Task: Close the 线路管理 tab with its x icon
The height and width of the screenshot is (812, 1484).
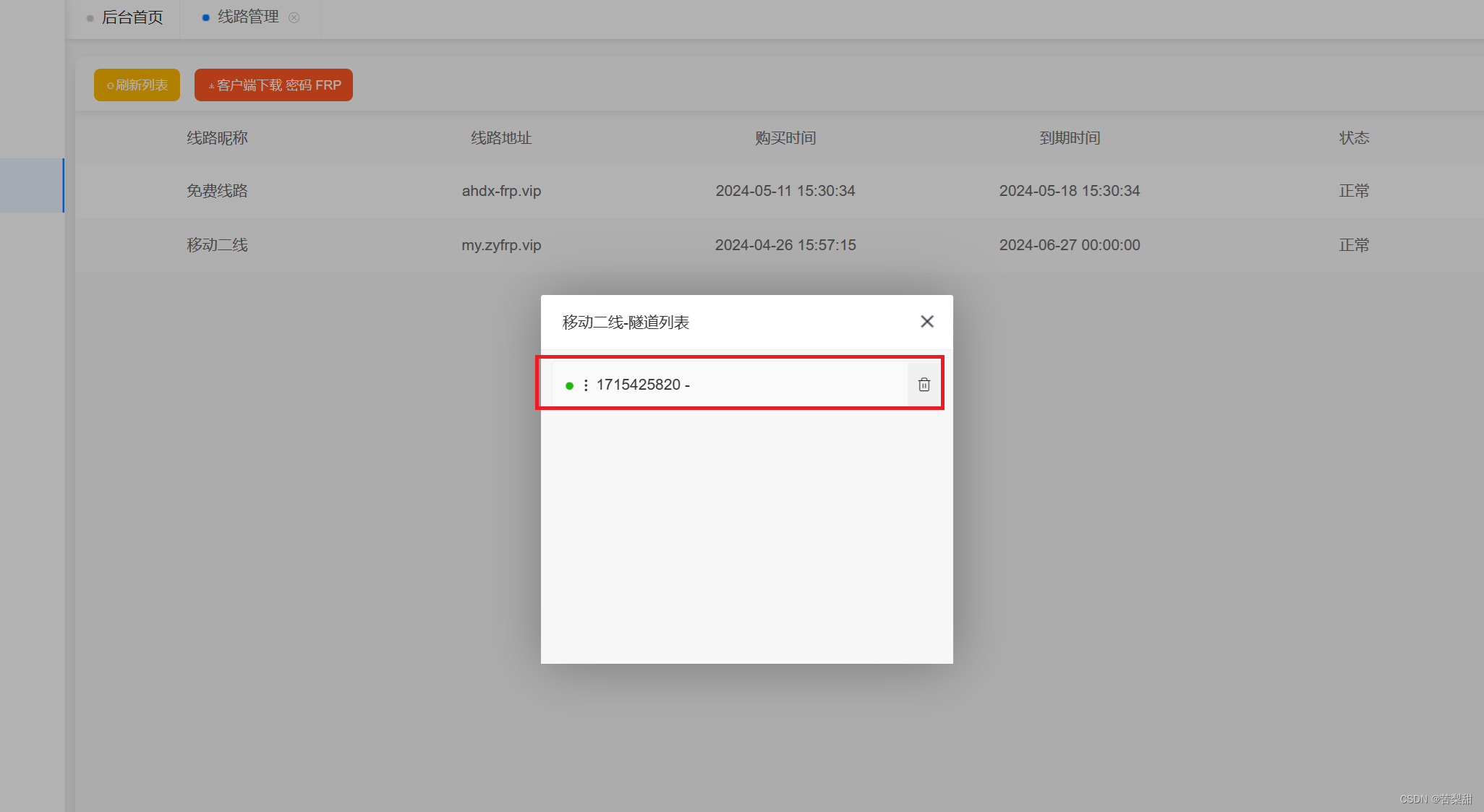Action: [294, 17]
